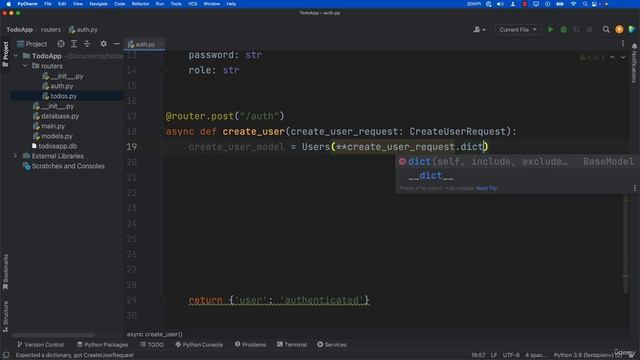Click Next Tip link in completion popup
640x360 pixels.
487,188
